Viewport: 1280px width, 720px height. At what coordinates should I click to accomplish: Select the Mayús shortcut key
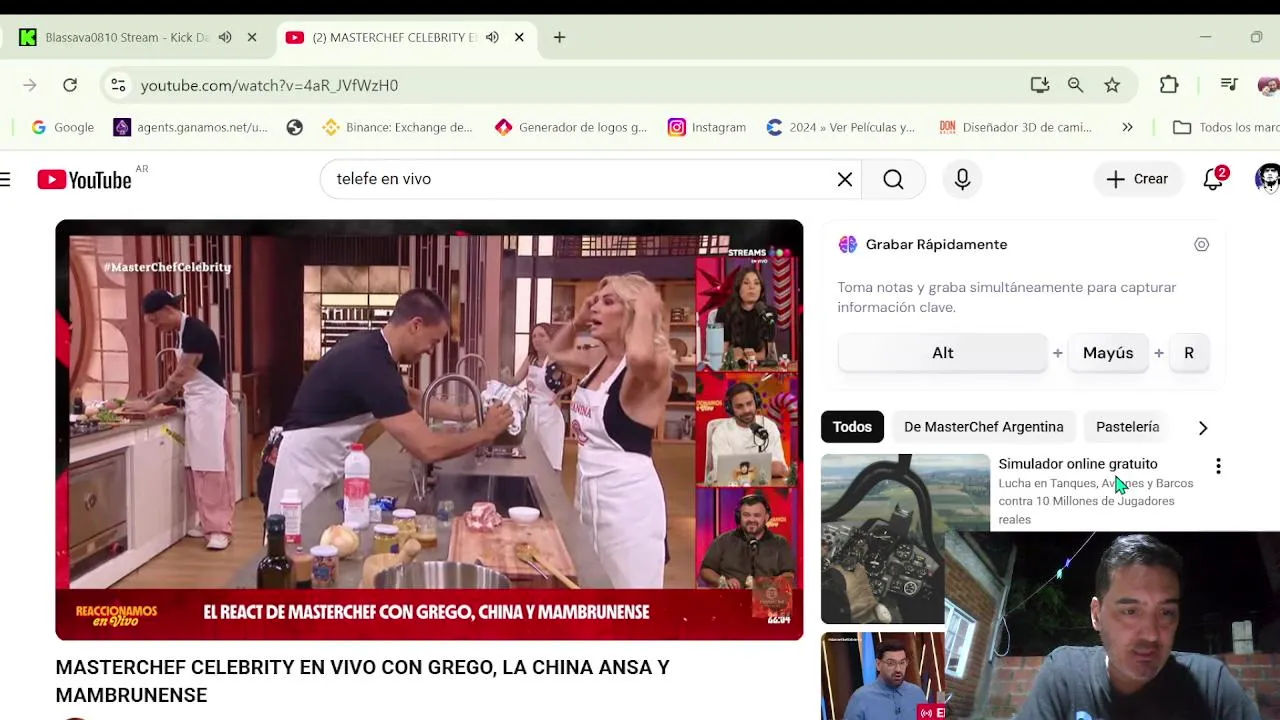click(1108, 353)
